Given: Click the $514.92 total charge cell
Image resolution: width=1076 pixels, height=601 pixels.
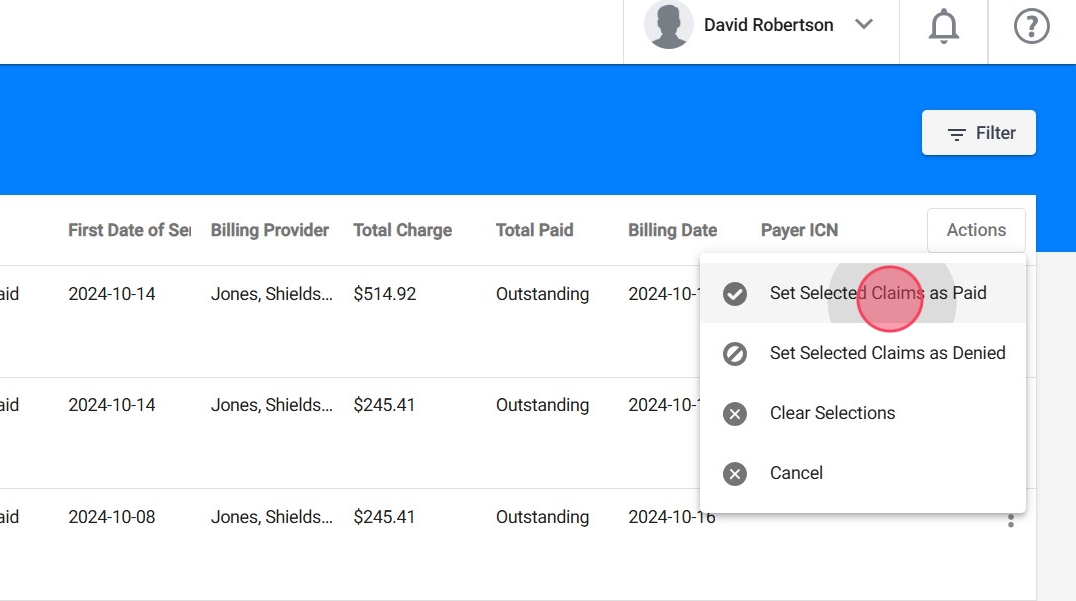Looking at the screenshot, I should 384,294.
